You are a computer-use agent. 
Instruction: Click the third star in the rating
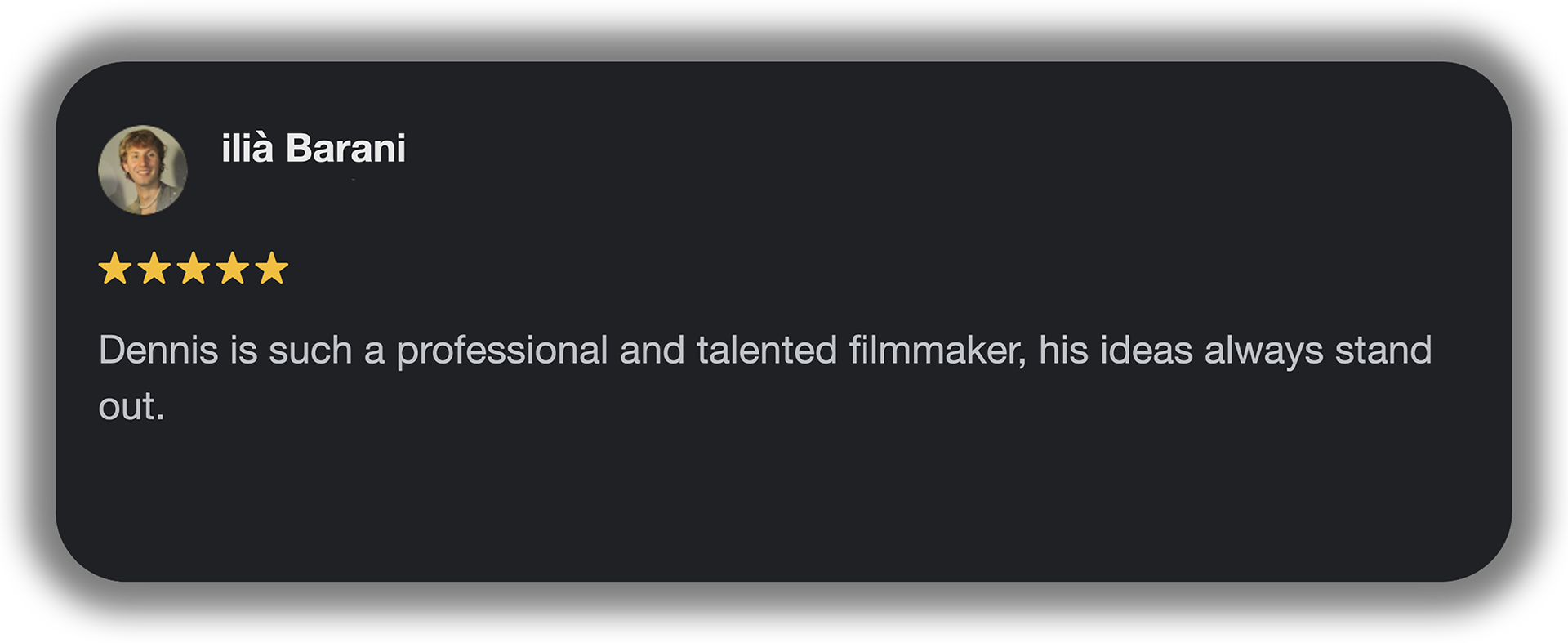point(194,268)
